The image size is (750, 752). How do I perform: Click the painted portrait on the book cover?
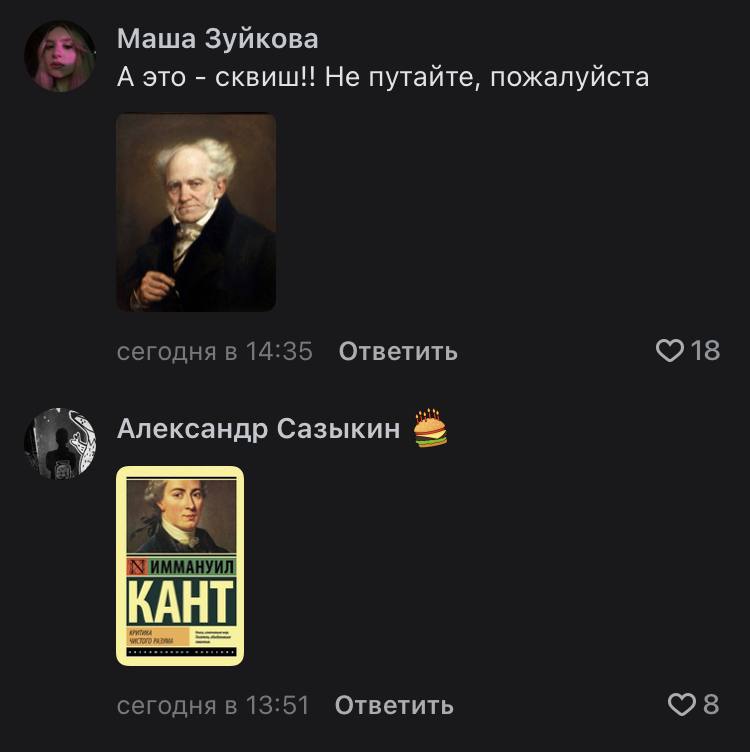pos(182,517)
